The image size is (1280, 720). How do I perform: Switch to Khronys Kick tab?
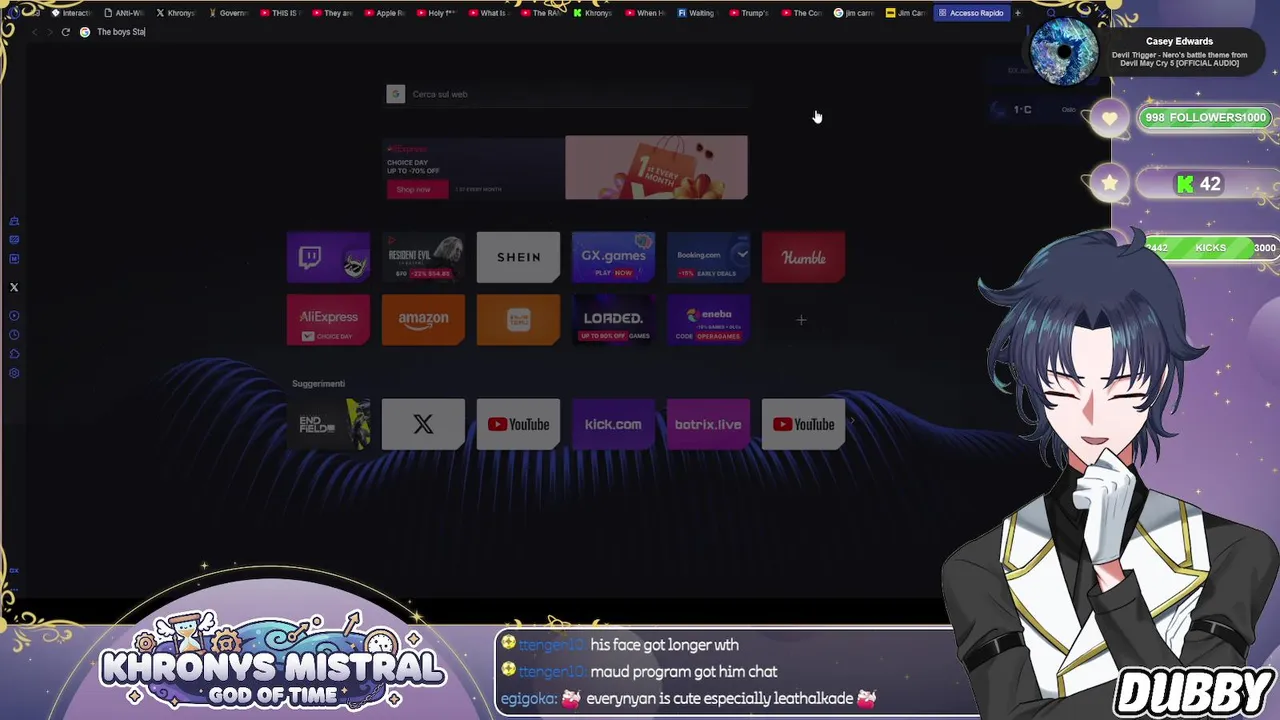click(x=592, y=13)
